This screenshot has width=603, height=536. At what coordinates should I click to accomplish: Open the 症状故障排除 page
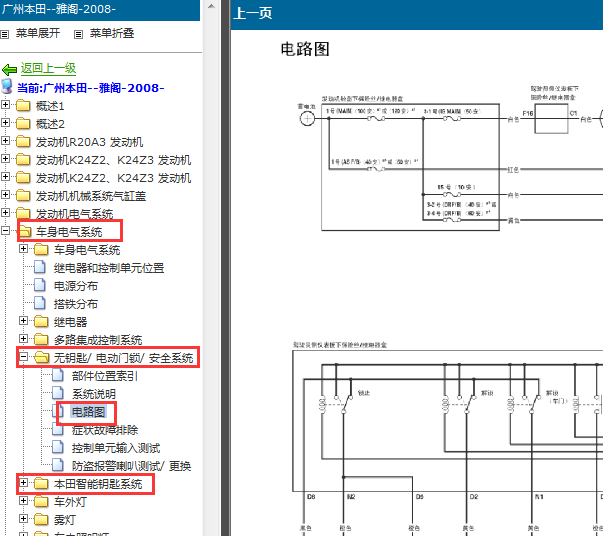tap(105, 430)
